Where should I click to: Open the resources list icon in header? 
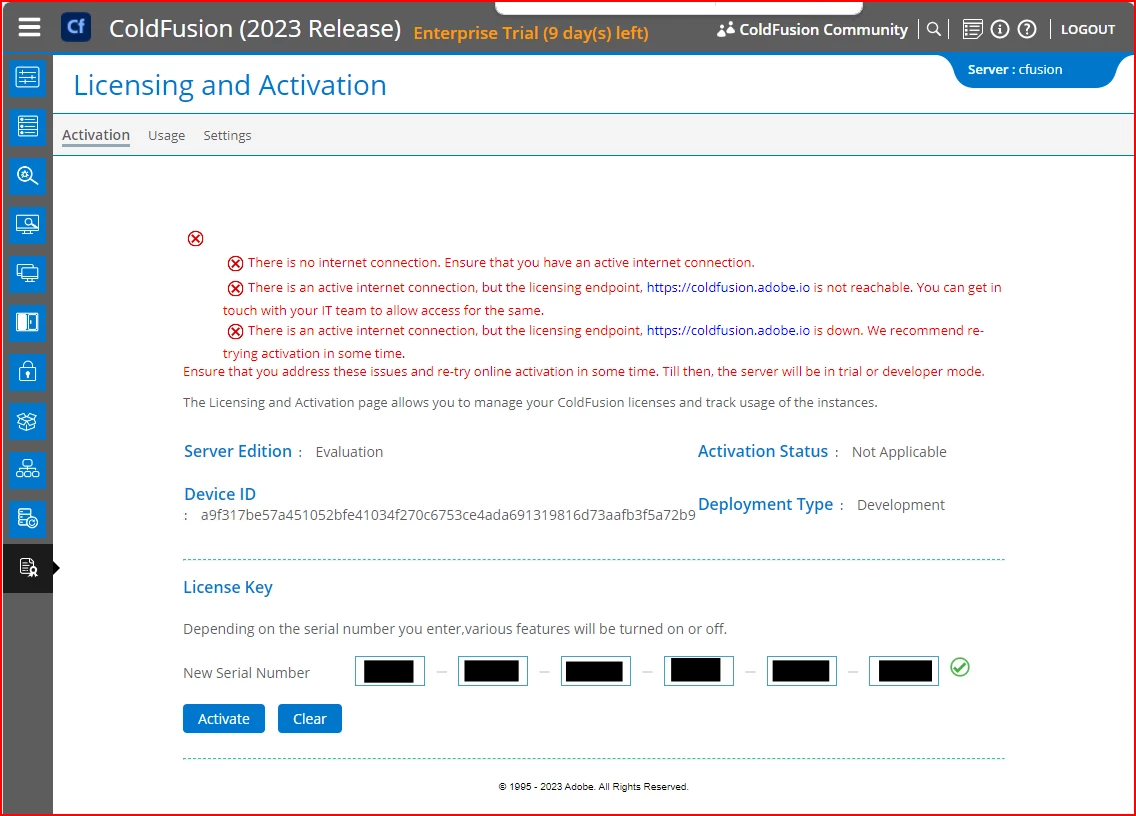coord(972,29)
